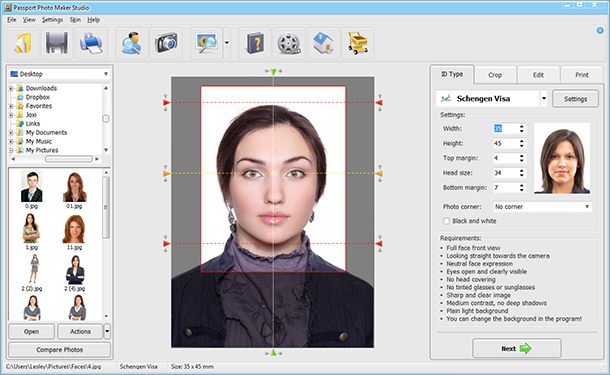Open dropdown arrow beside Actions button
The height and width of the screenshot is (375, 610).
[107, 331]
